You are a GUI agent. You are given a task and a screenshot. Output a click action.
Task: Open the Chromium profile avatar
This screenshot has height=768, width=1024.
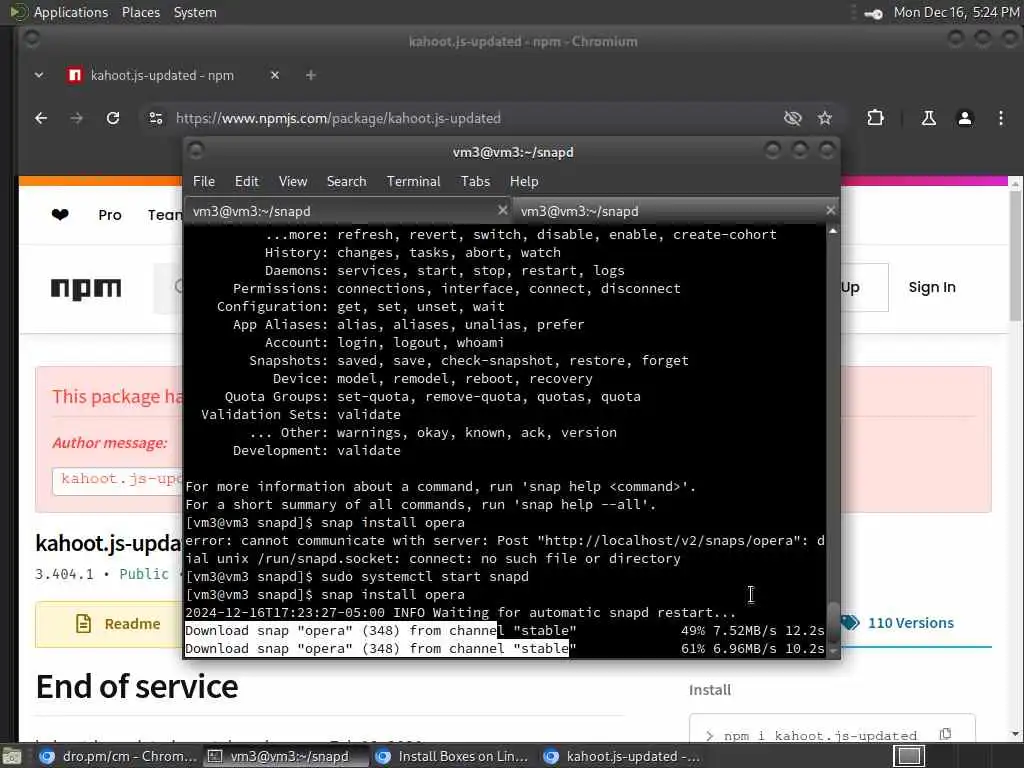[x=965, y=118]
